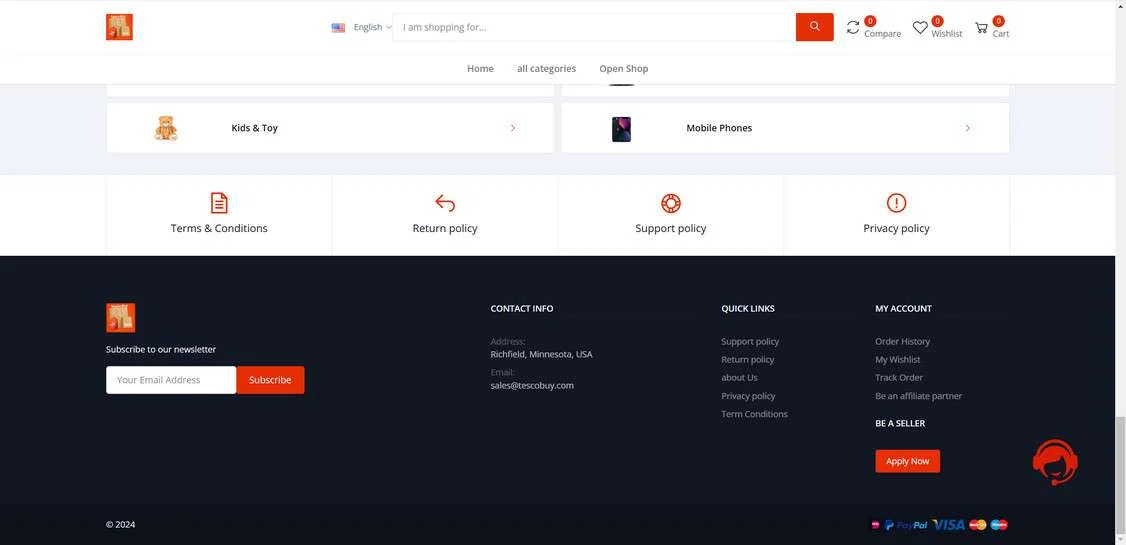Open the 'Term Conditions' quick link
The image size is (1126, 545).
[754, 414]
